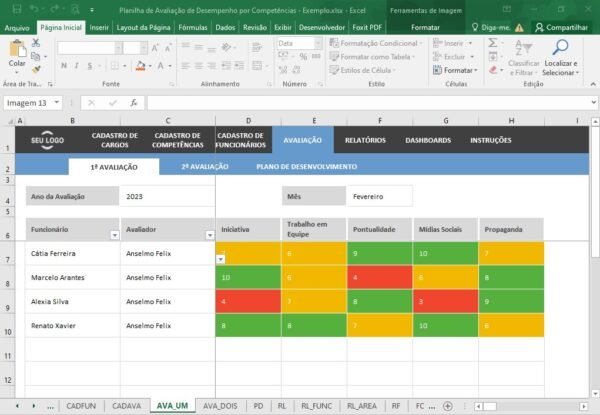
Task: Click the Undo arrow icon
Action: pyautogui.click(x=34, y=9)
